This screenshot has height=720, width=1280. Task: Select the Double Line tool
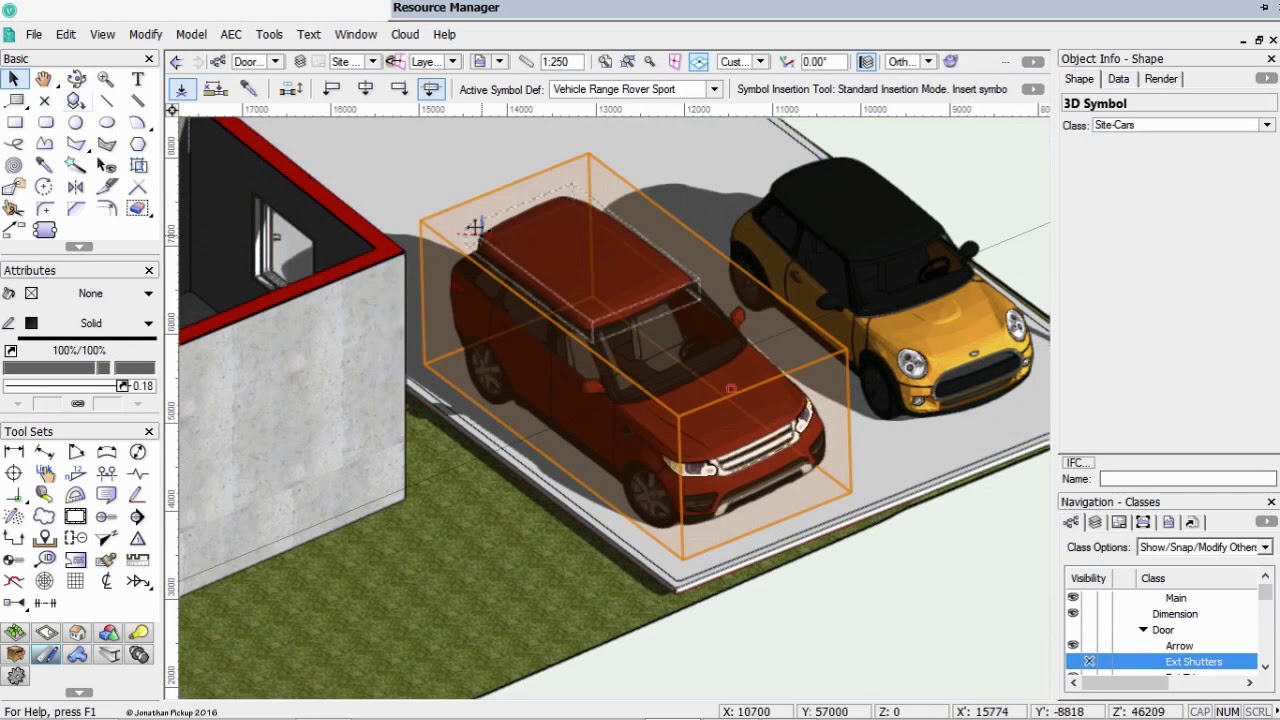[138, 101]
